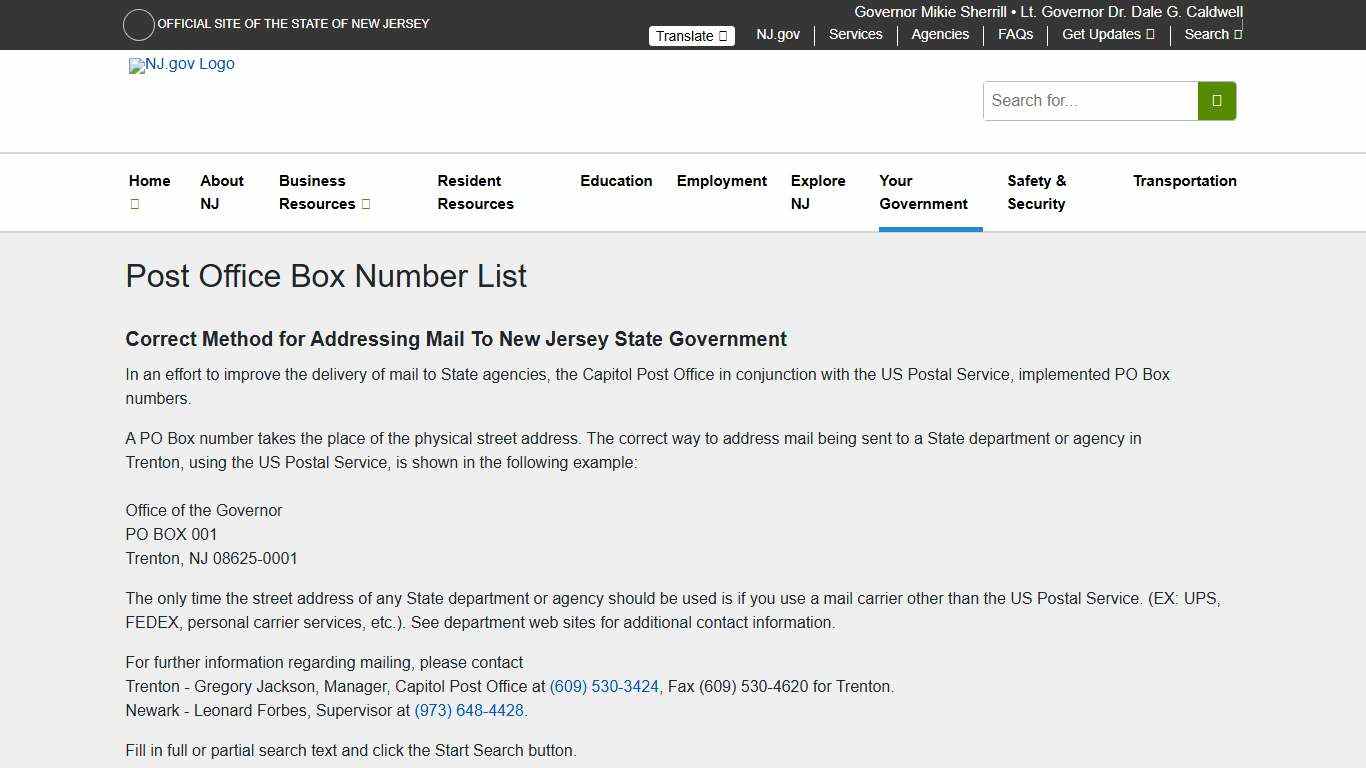Screen dimensions: 1366x768
Task: Click the green search magnifier icon
Action: coord(1216,100)
